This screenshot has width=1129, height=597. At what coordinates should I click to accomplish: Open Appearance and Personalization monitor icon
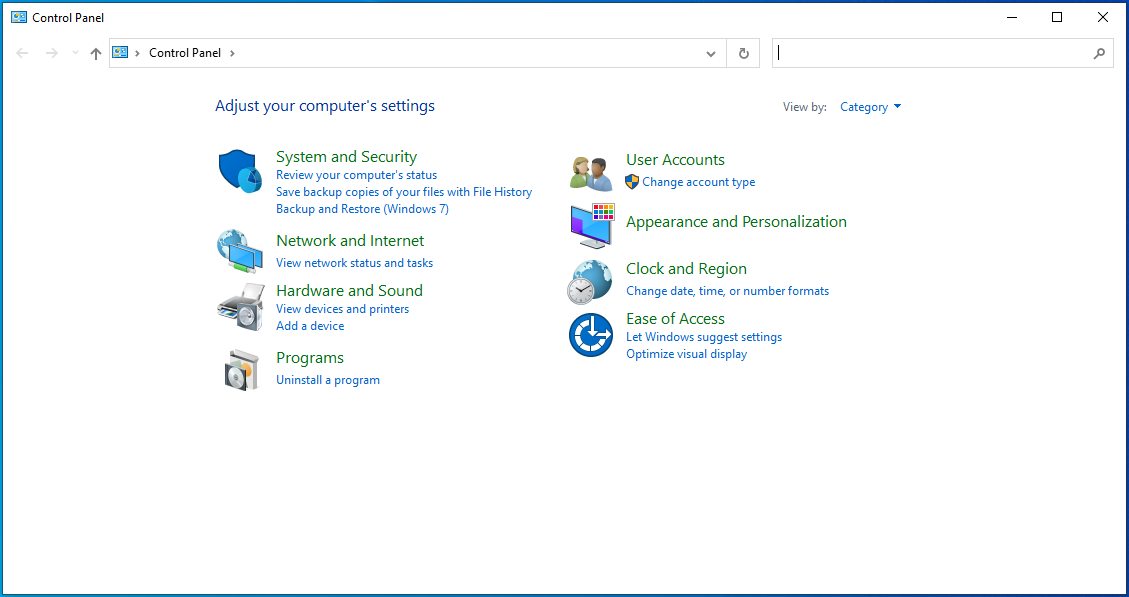[x=590, y=227]
